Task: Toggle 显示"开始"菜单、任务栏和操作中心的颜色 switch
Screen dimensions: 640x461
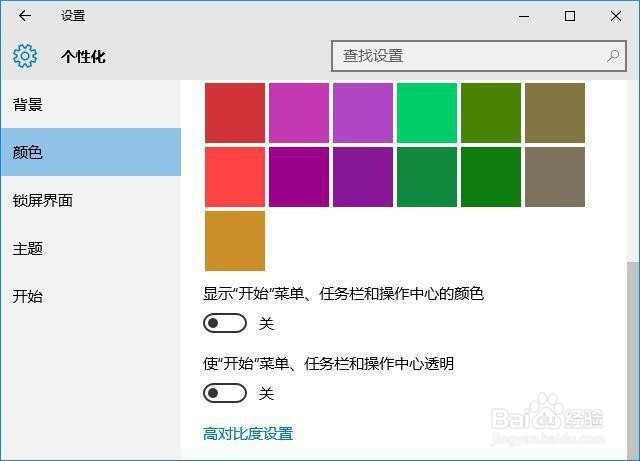Action: pyautogui.click(x=225, y=323)
